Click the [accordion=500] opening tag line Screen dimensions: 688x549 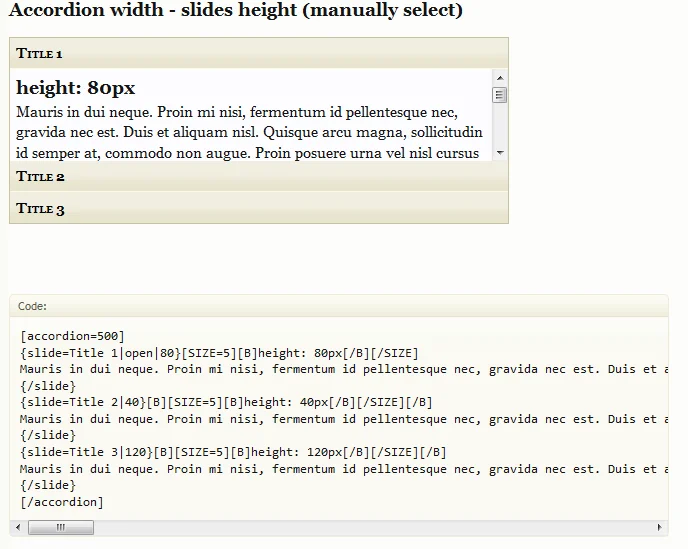[x=72, y=336]
